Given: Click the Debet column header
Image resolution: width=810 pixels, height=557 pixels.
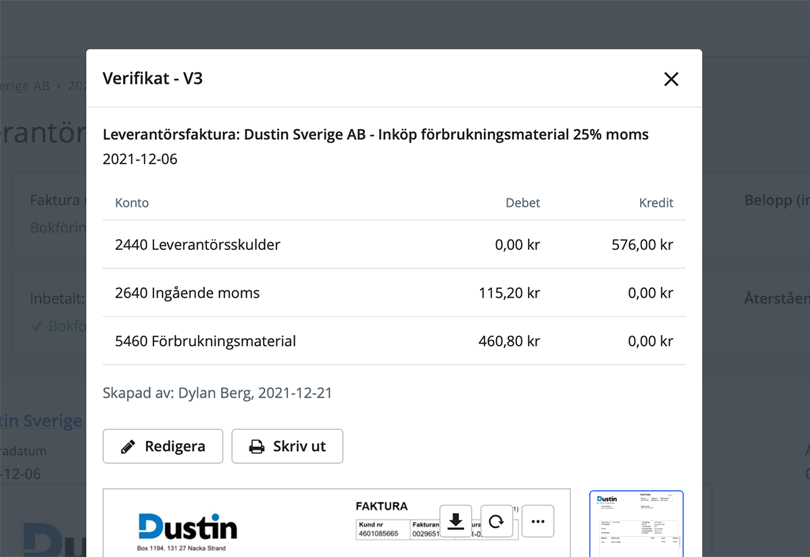Looking at the screenshot, I should [522, 203].
